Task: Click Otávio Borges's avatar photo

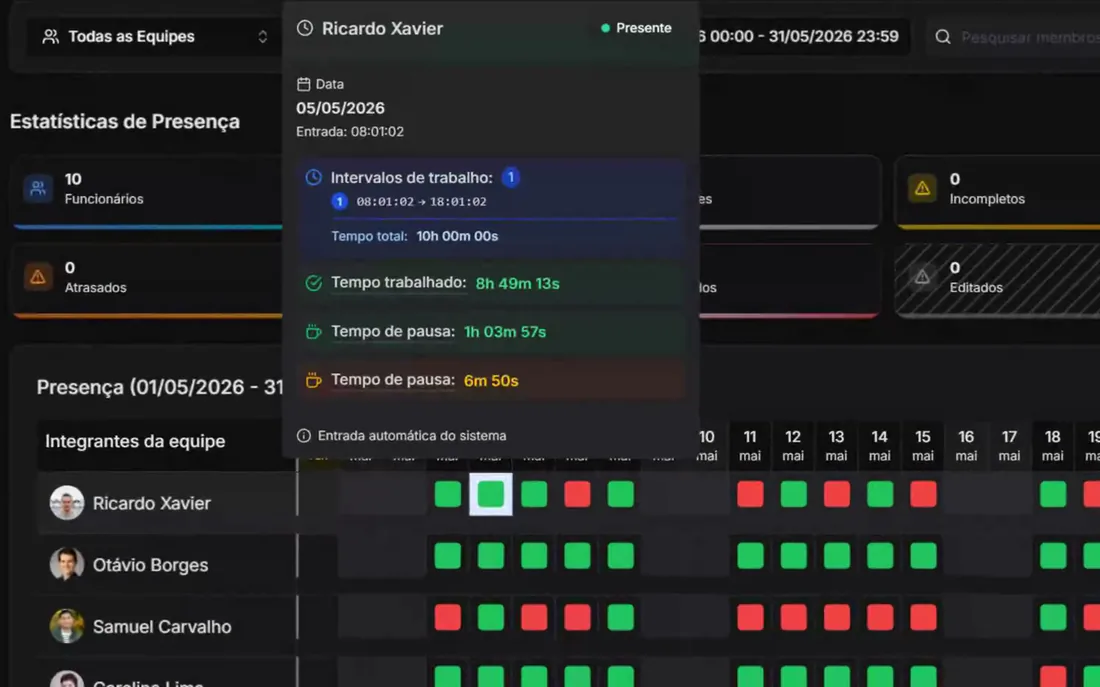Action: coord(67,564)
